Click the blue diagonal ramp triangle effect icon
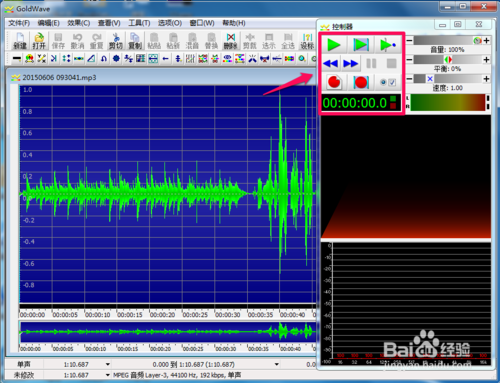 pyautogui.click(x=91, y=59)
